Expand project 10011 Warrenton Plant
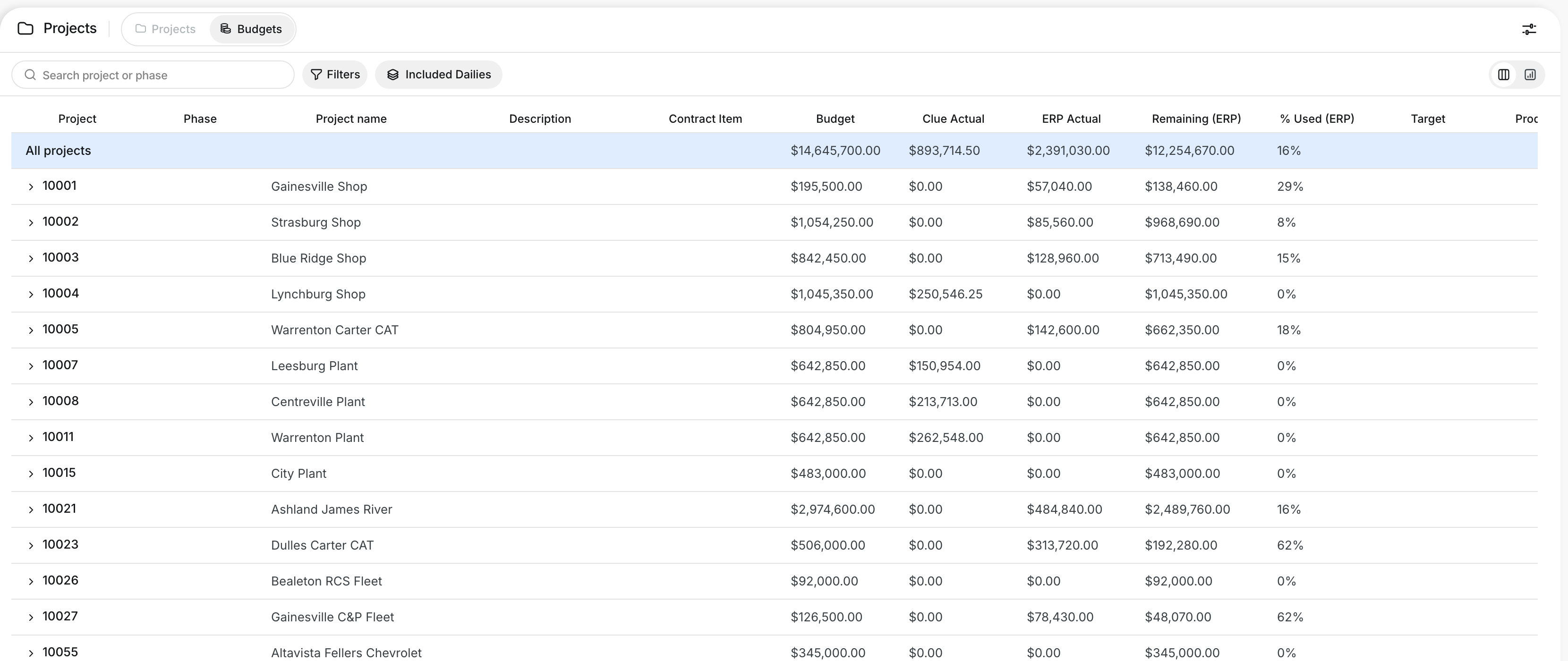This screenshot has width=1568, height=661. click(x=31, y=438)
